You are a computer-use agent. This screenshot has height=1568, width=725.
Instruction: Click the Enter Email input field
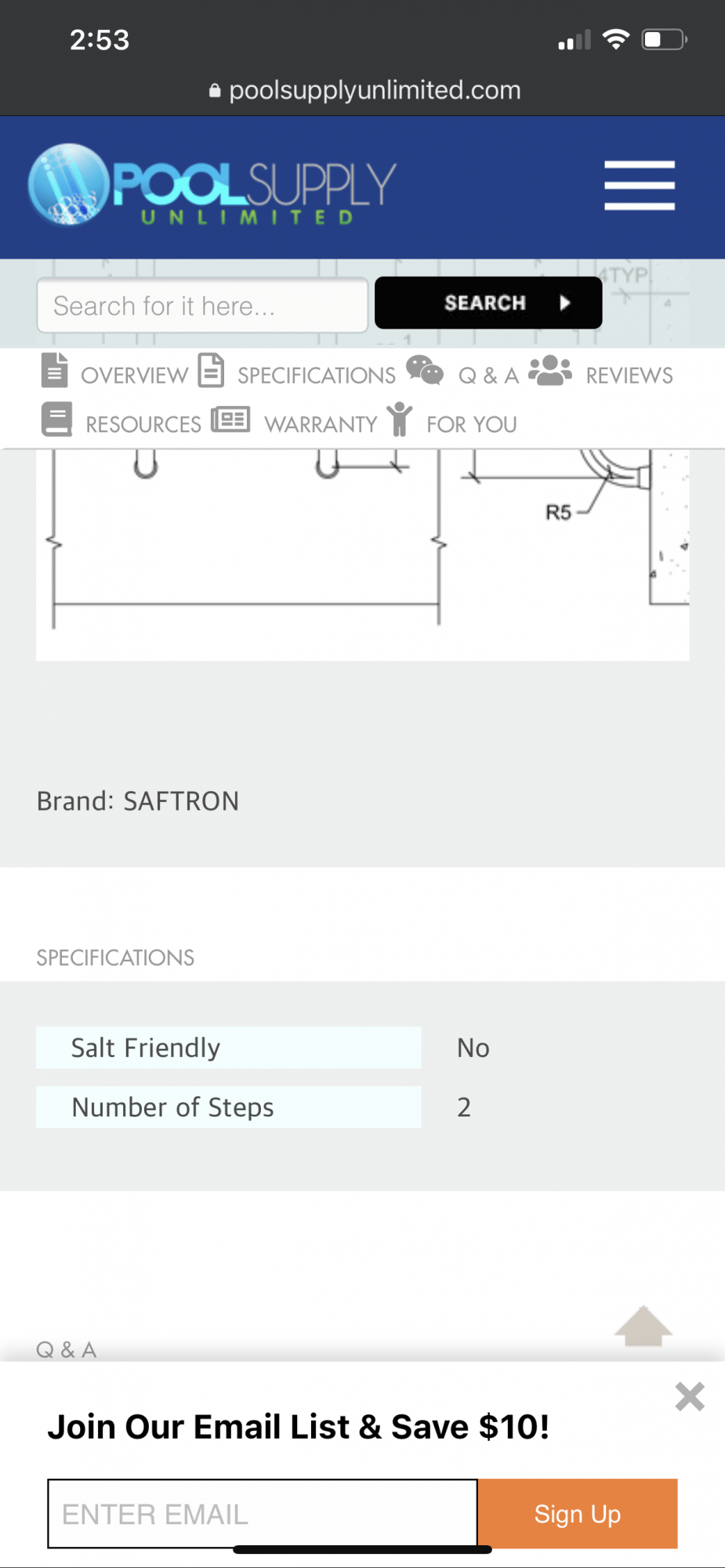pyautogui.click(x=263, y=1514)
